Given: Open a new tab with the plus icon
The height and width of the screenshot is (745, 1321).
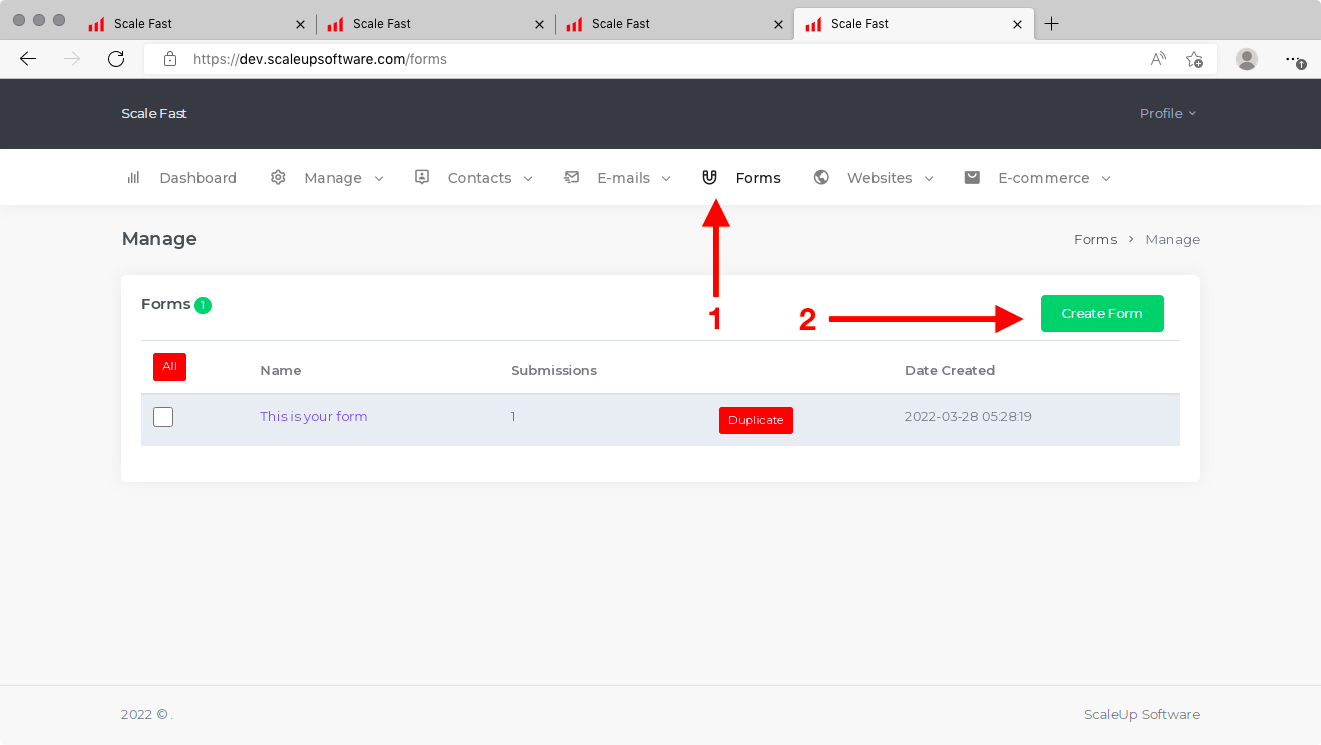Looking at the screenshot, I should pyautogui.click(x=1051, y=24).
